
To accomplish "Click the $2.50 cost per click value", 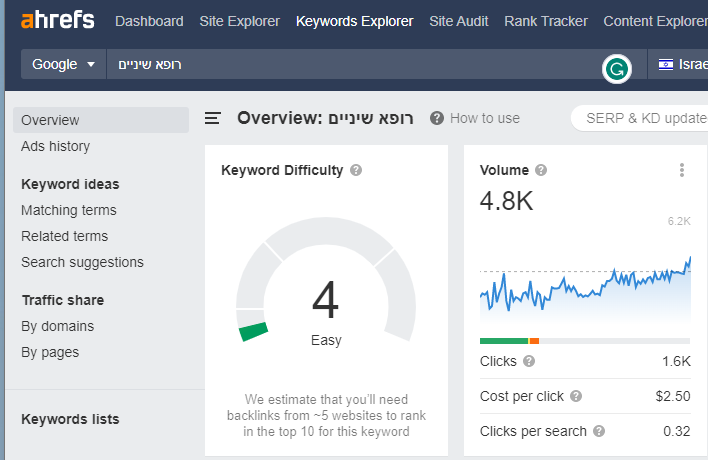I will [x=673, y=396].
